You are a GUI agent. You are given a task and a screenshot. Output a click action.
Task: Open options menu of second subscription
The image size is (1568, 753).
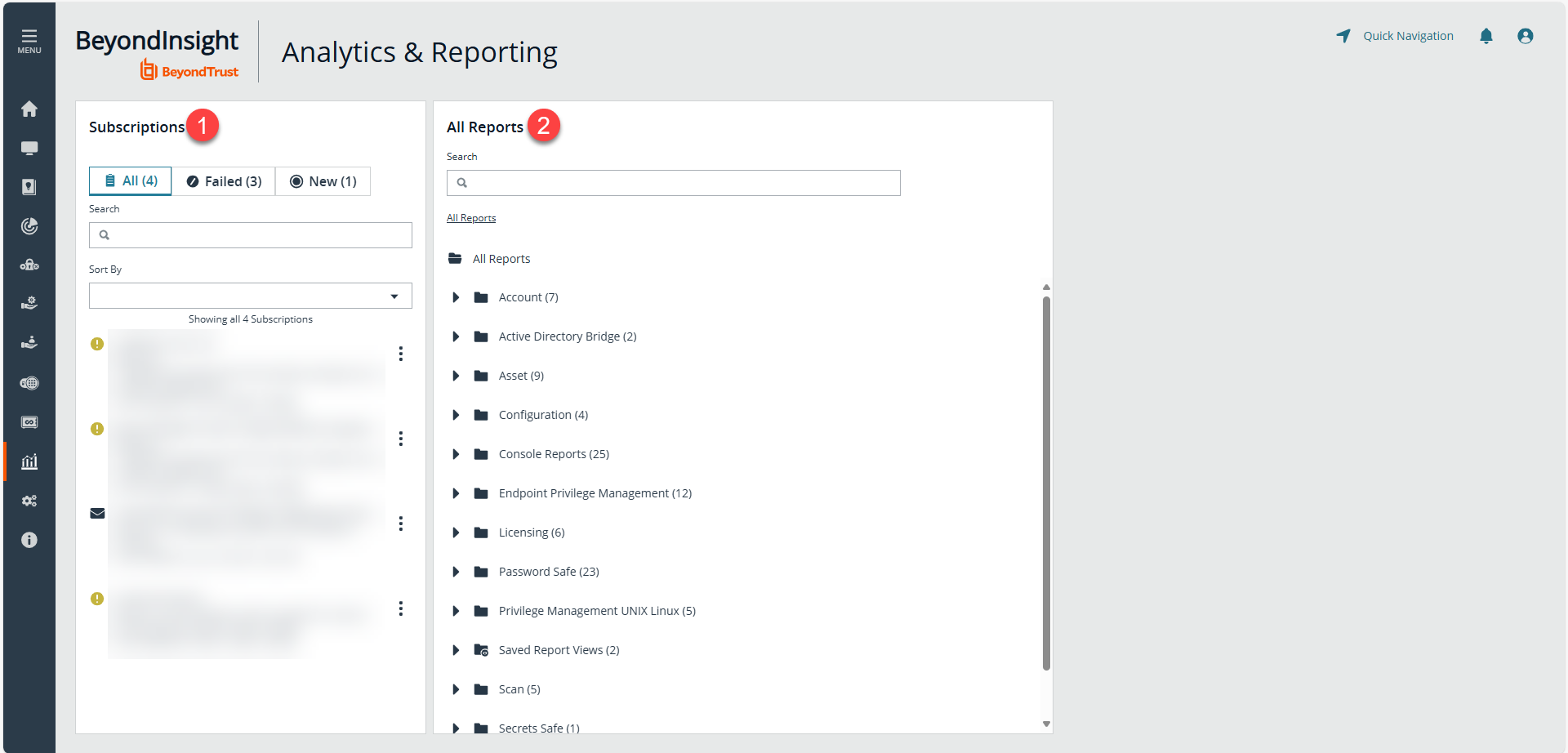(401, 439)
